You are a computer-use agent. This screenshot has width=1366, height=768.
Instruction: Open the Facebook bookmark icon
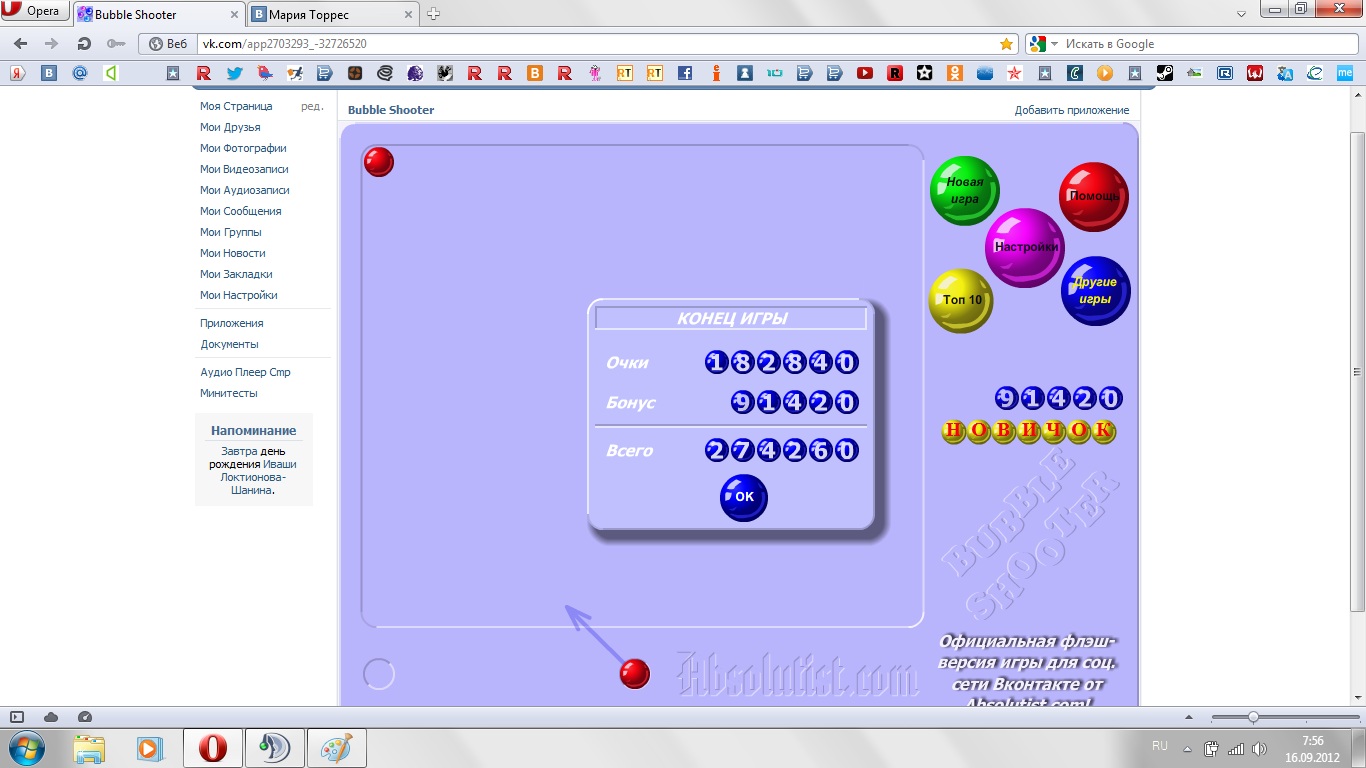685,73
